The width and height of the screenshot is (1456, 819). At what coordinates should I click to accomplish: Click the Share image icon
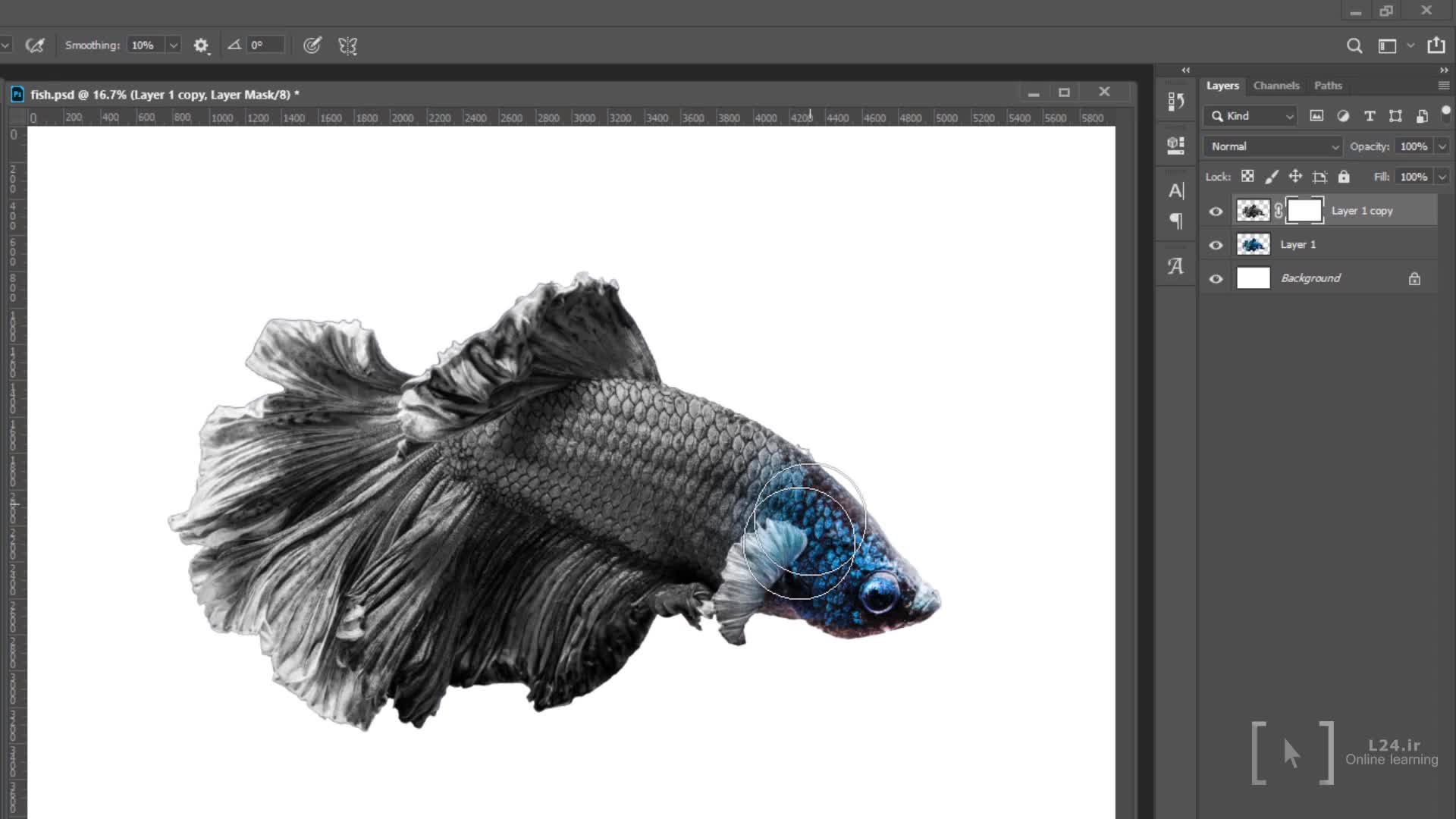[x=1436, y=45]
